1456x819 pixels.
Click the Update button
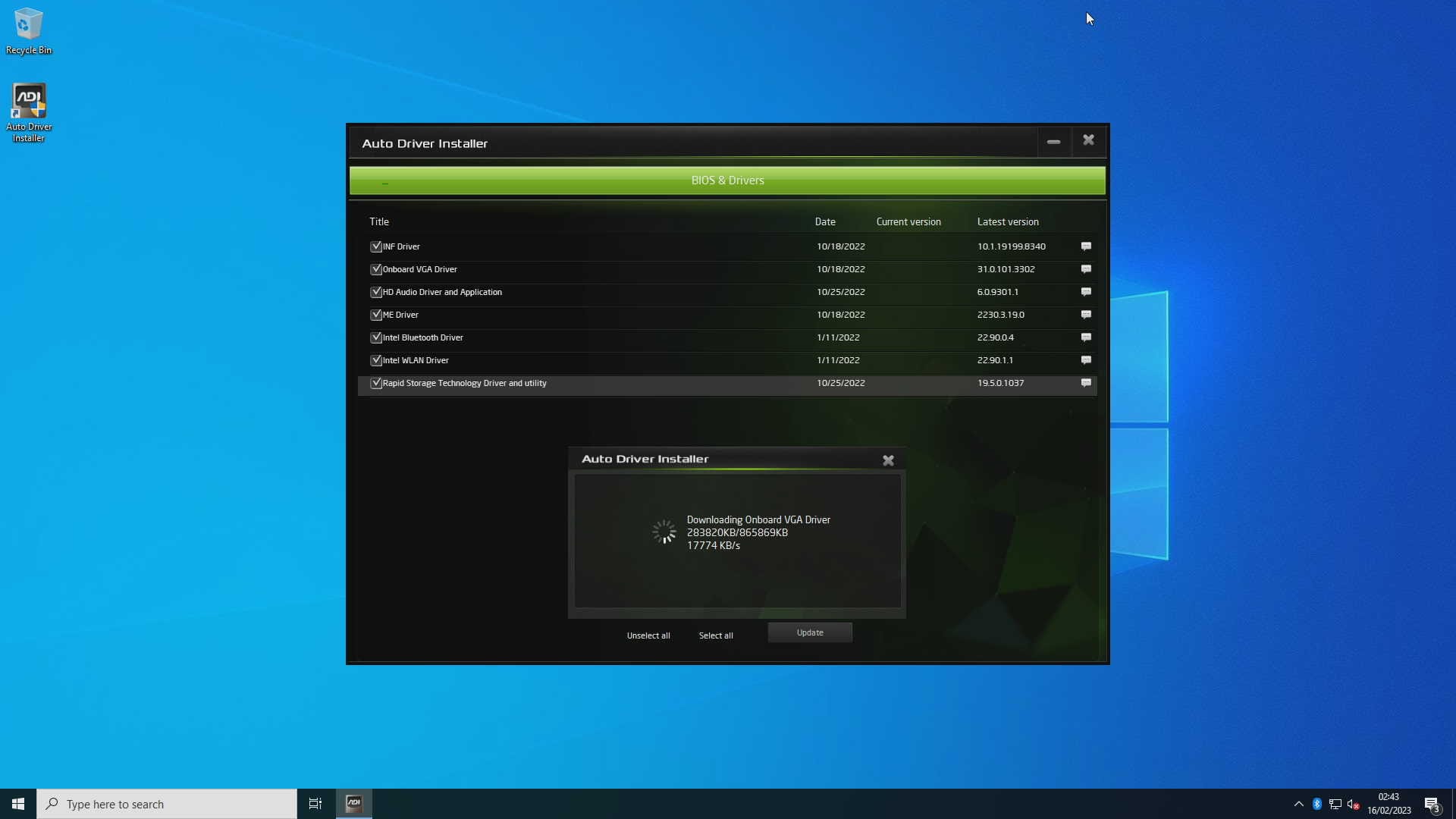click(810, 632)
